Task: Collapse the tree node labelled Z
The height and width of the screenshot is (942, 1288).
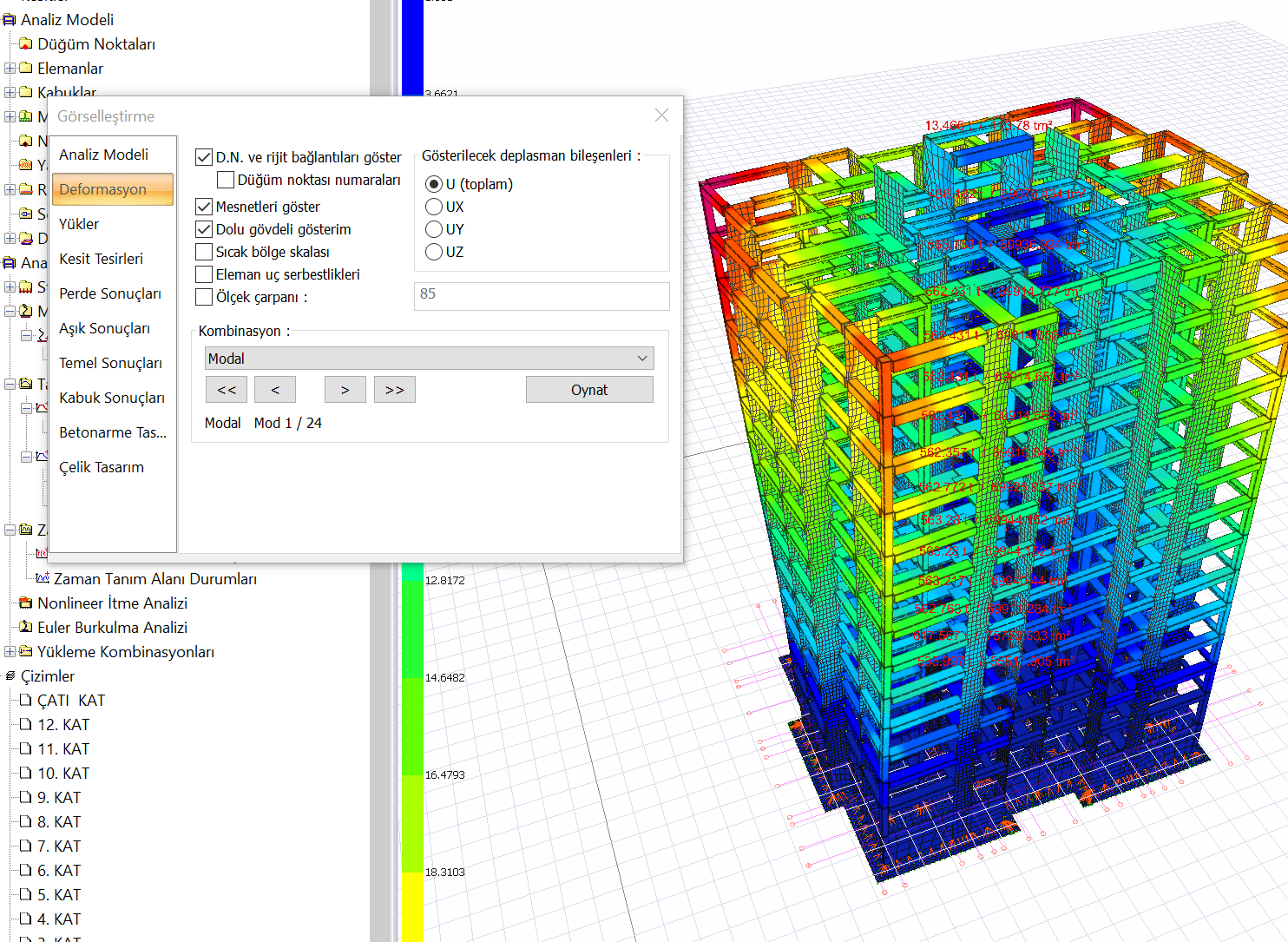Action: (x=10, y=530)
